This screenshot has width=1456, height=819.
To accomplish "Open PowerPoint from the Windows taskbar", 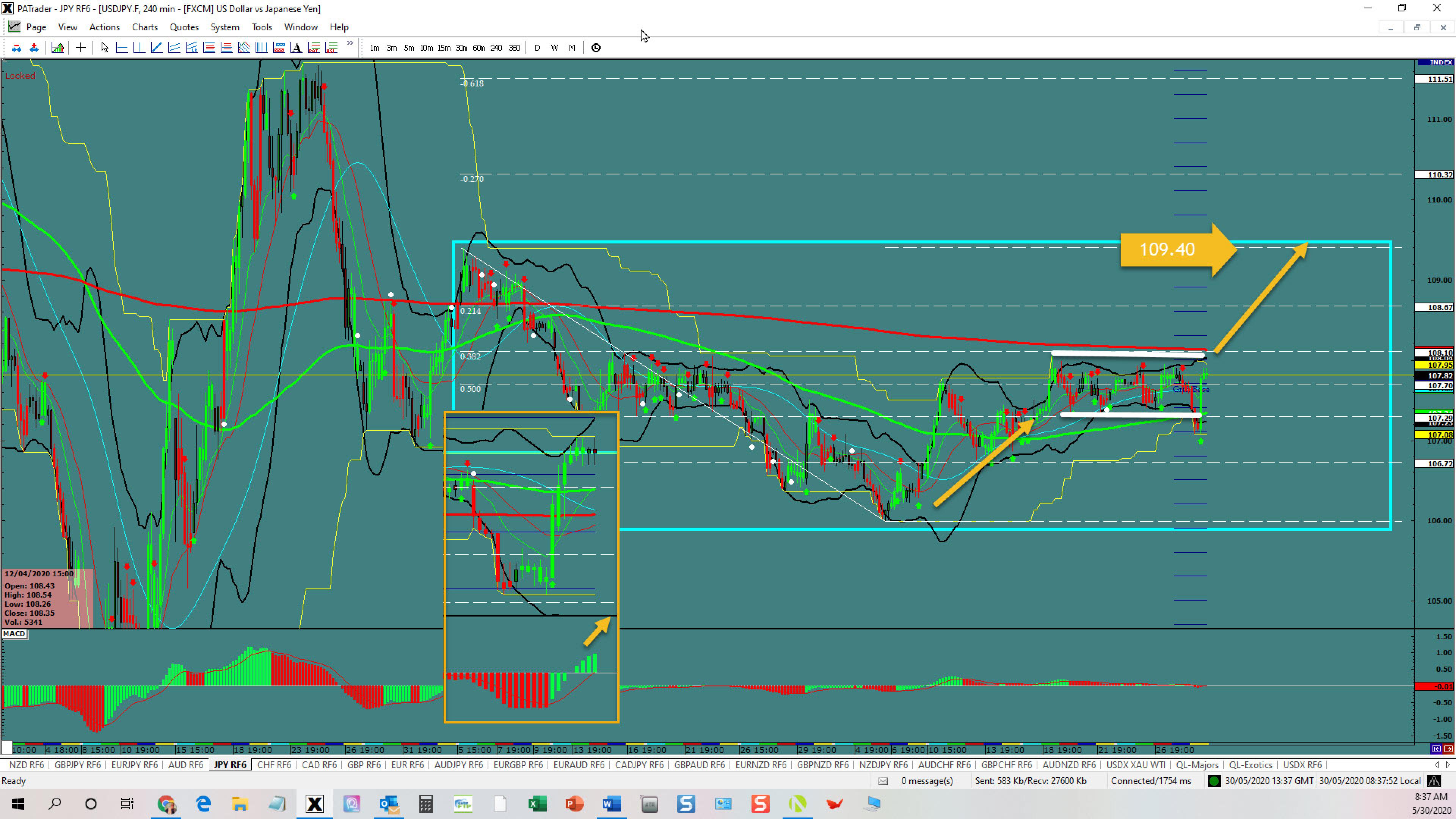I will (x=574, y=804).
